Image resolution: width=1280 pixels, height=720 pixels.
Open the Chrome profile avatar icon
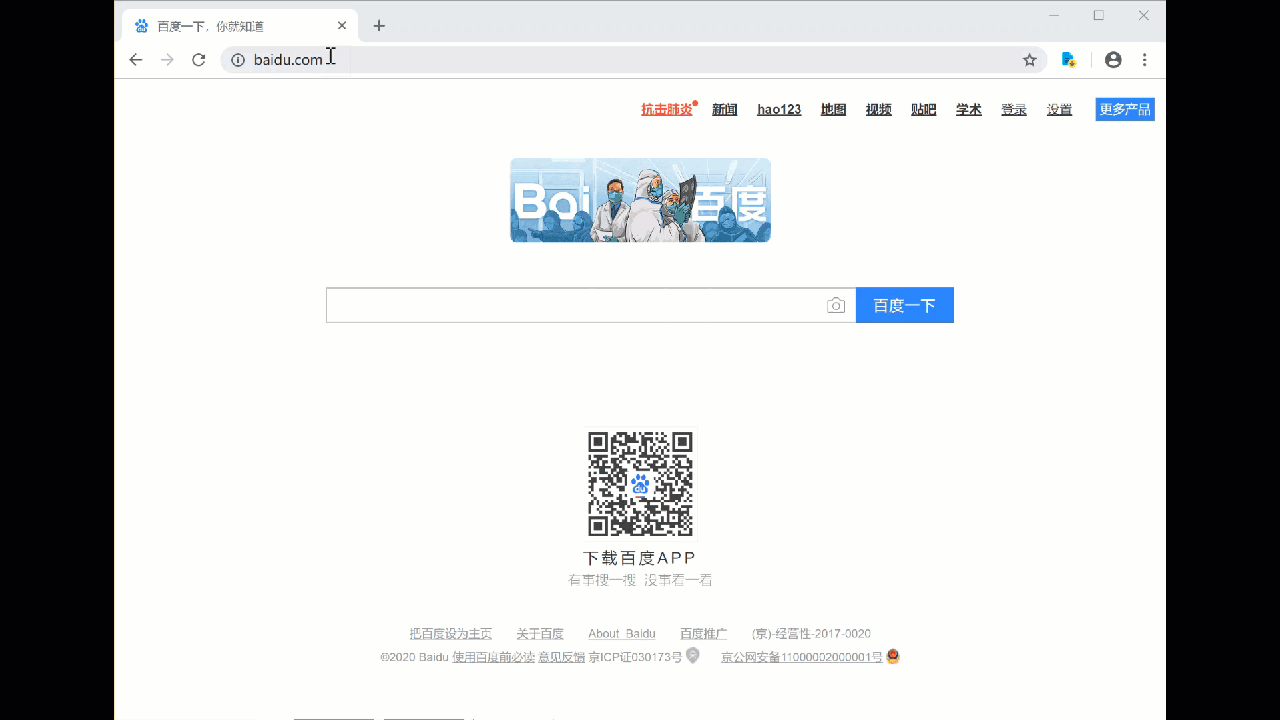coord(1113,60)
